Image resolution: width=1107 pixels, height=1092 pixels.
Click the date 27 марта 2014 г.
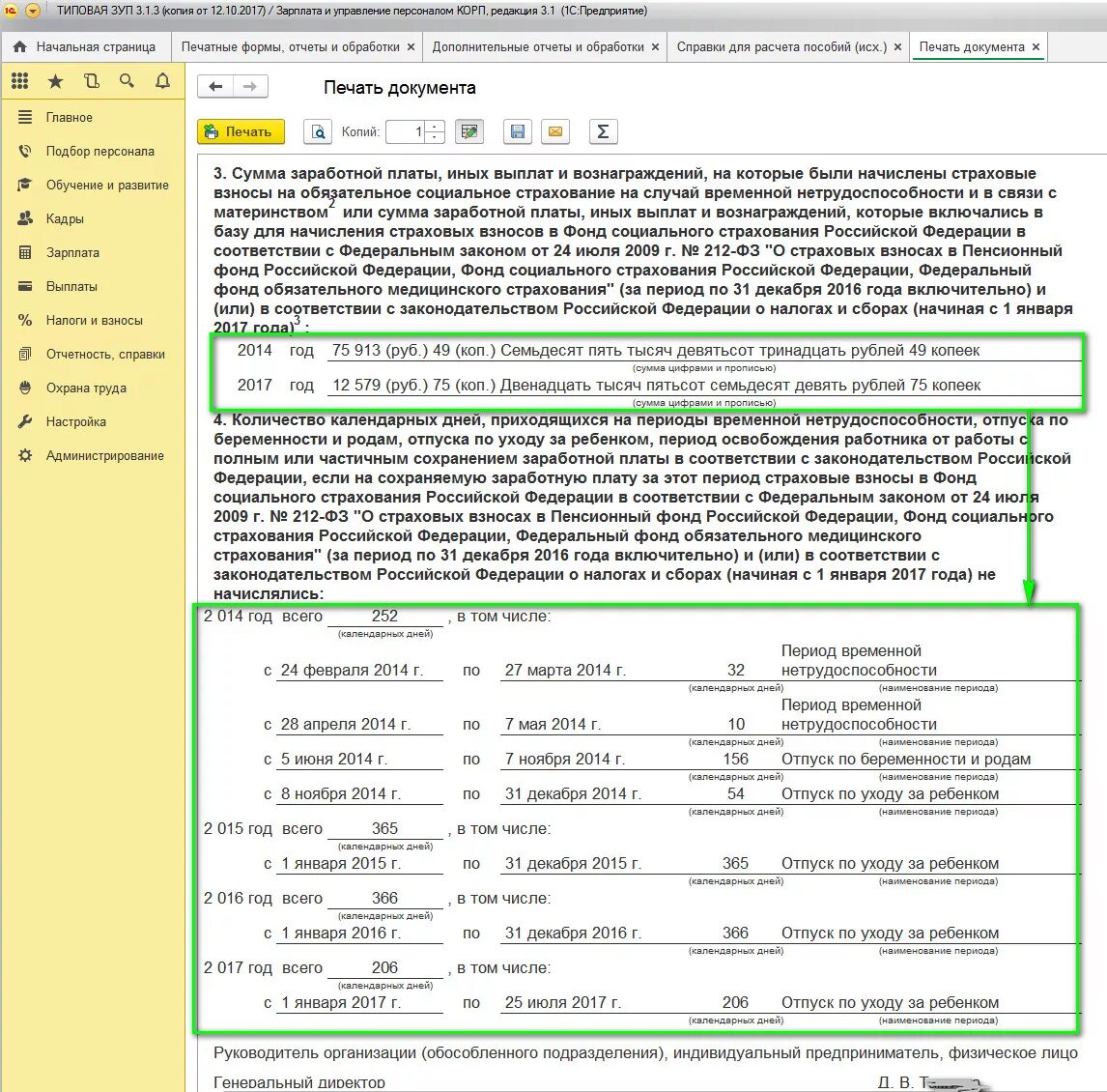[x=565, y=671]
